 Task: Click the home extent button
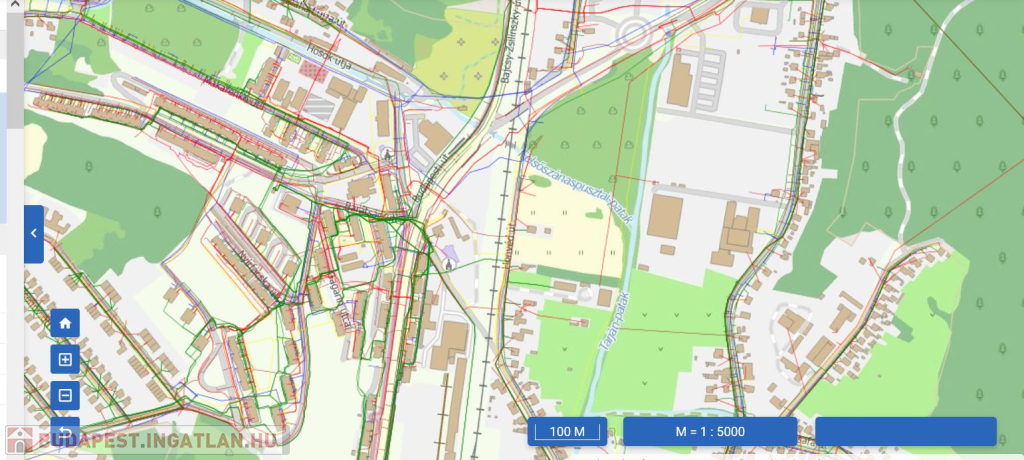point(65,323)
